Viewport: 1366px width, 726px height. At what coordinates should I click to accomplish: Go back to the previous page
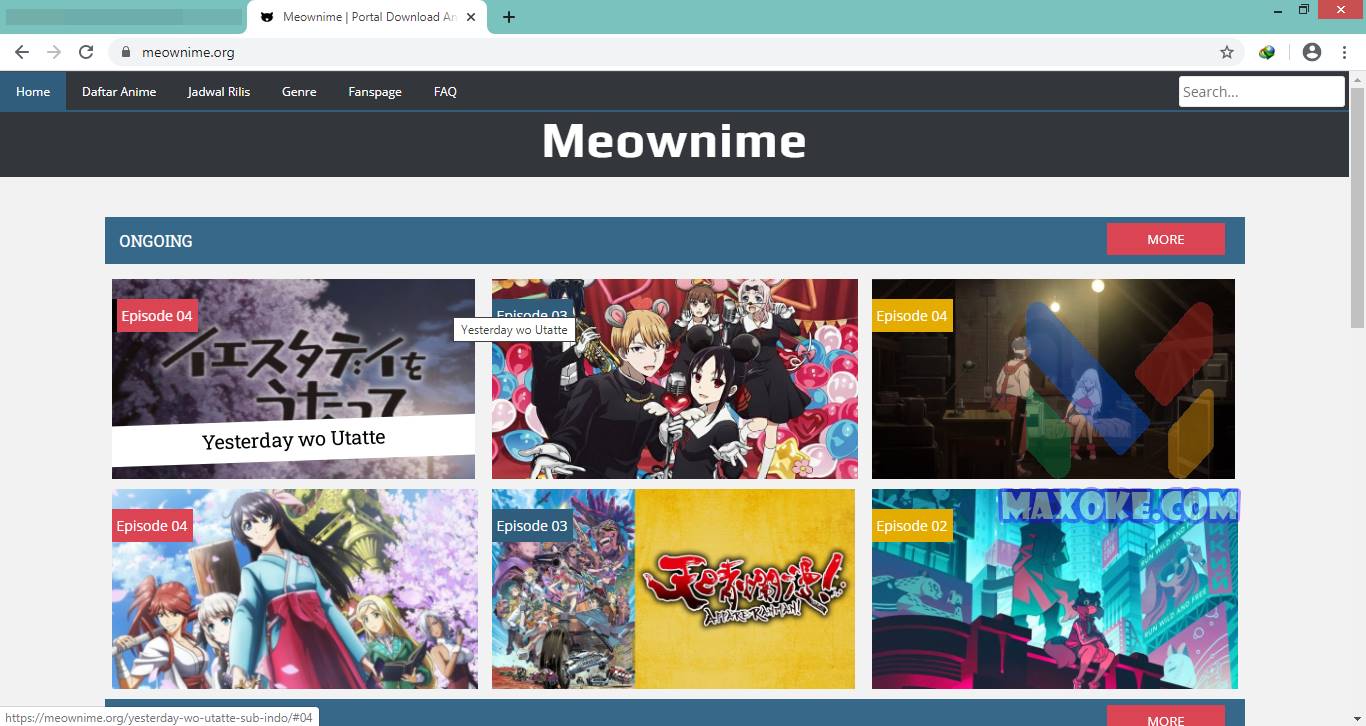22,52
